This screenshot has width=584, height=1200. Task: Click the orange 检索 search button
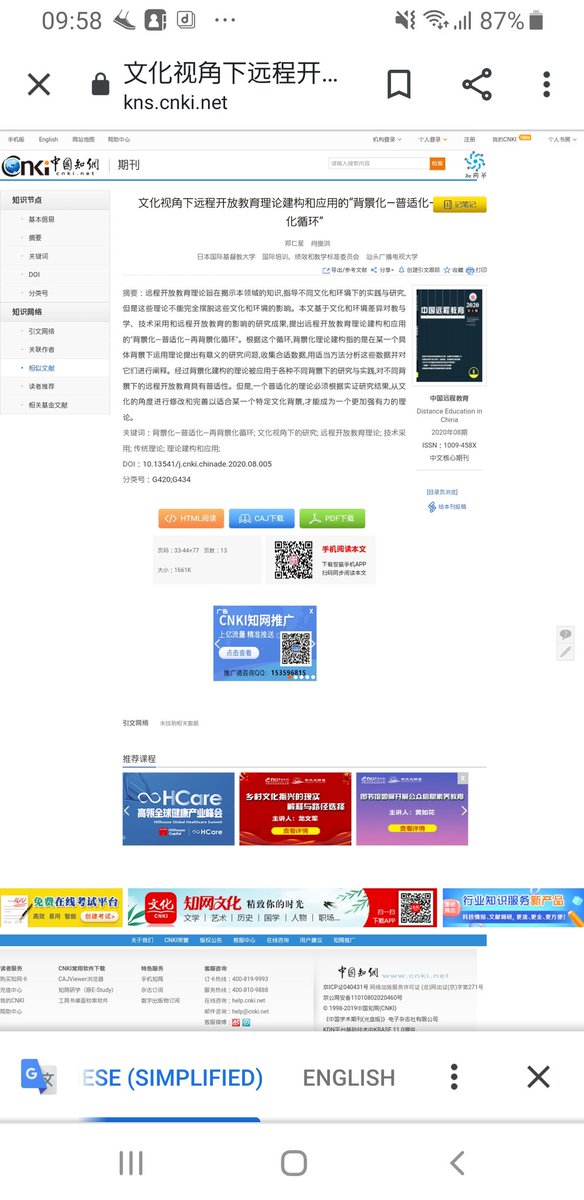[x=437, y=163]
